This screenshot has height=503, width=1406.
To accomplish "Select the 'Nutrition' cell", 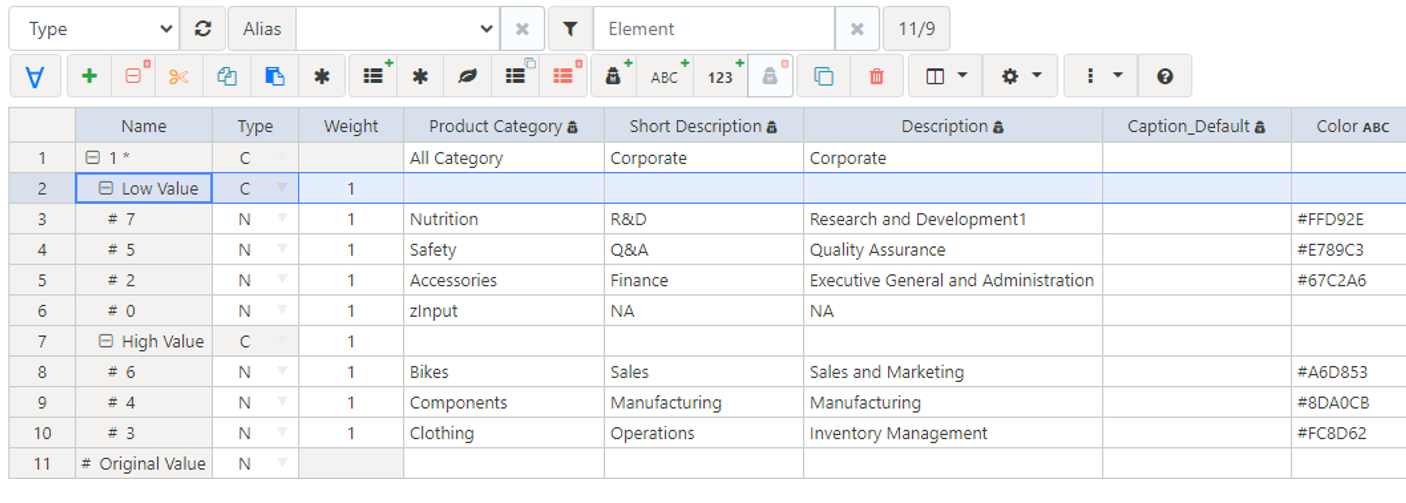I will click(504, 219).
